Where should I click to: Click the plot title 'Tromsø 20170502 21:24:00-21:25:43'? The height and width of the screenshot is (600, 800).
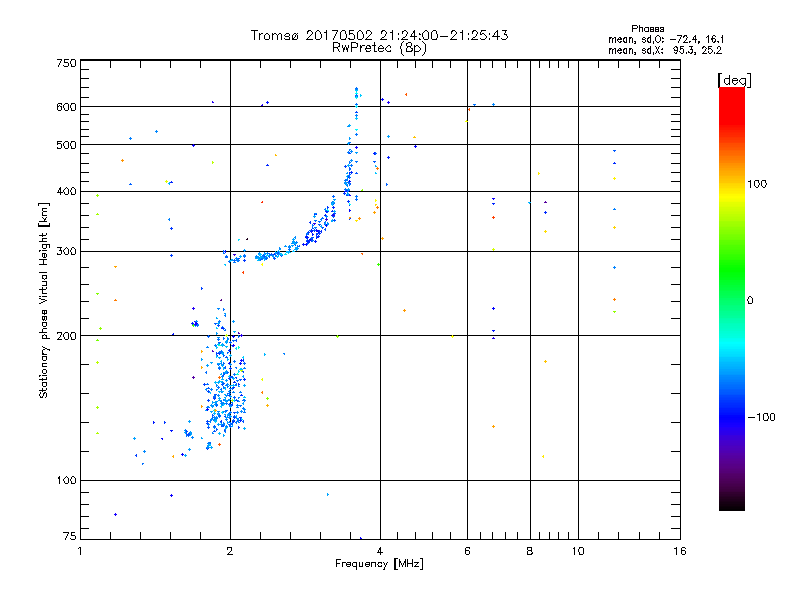coord(379,35)
